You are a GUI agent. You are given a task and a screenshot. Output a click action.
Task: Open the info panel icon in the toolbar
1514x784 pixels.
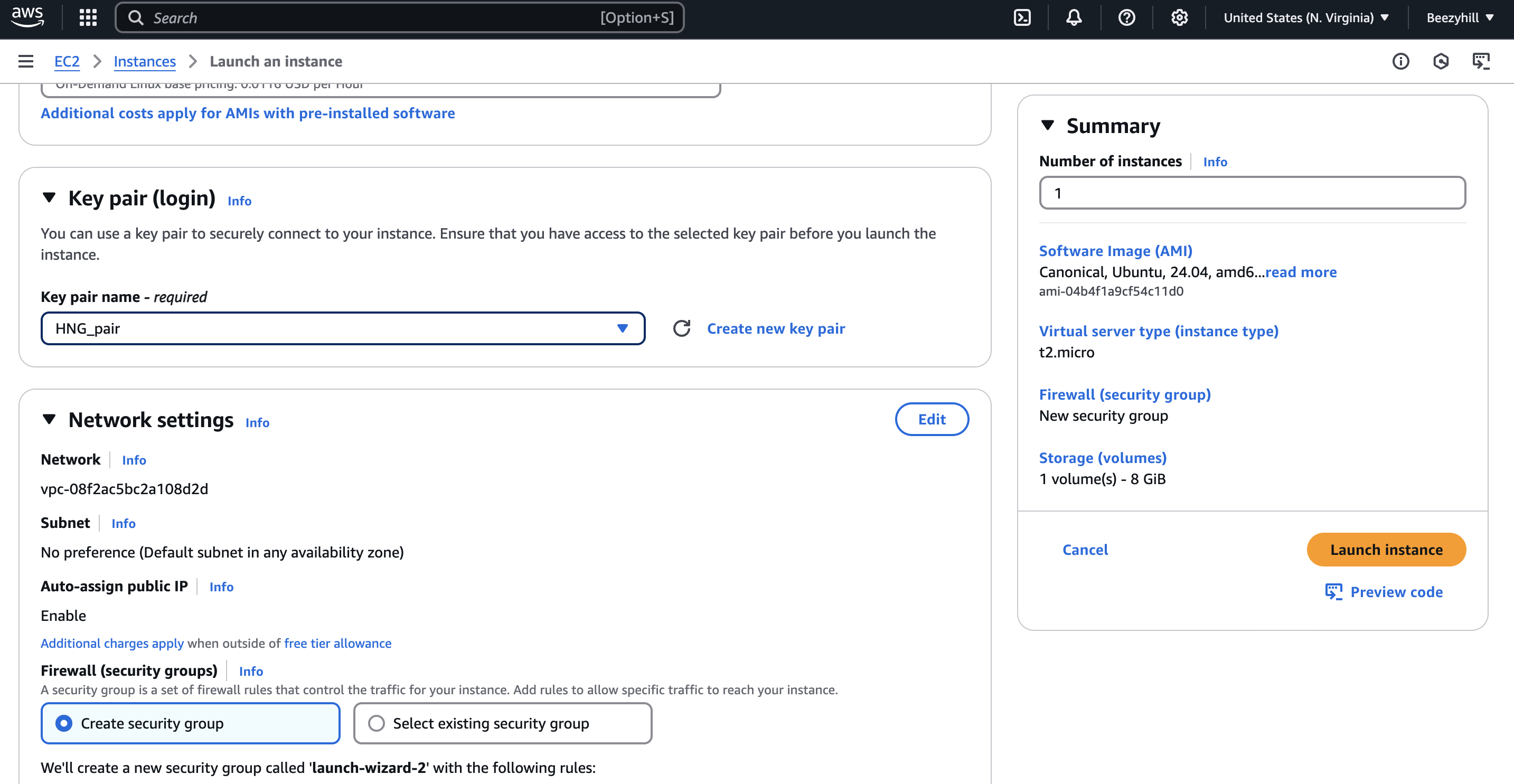(x=1400, y=61)
